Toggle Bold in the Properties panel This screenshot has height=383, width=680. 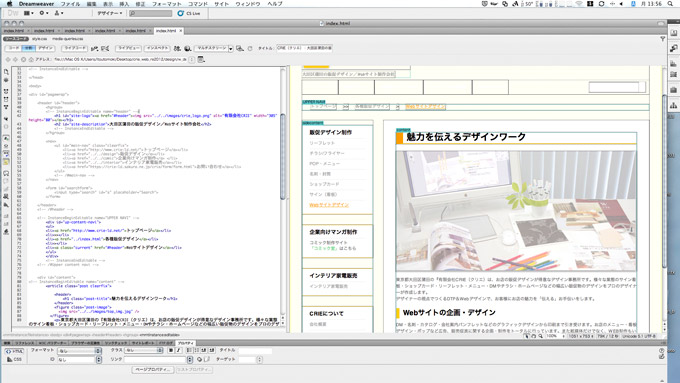click(x=171, y=350)
